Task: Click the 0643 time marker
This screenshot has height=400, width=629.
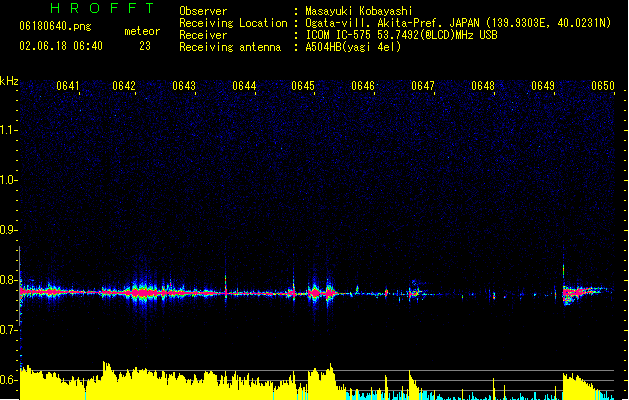Action: [x=184, y=86]
